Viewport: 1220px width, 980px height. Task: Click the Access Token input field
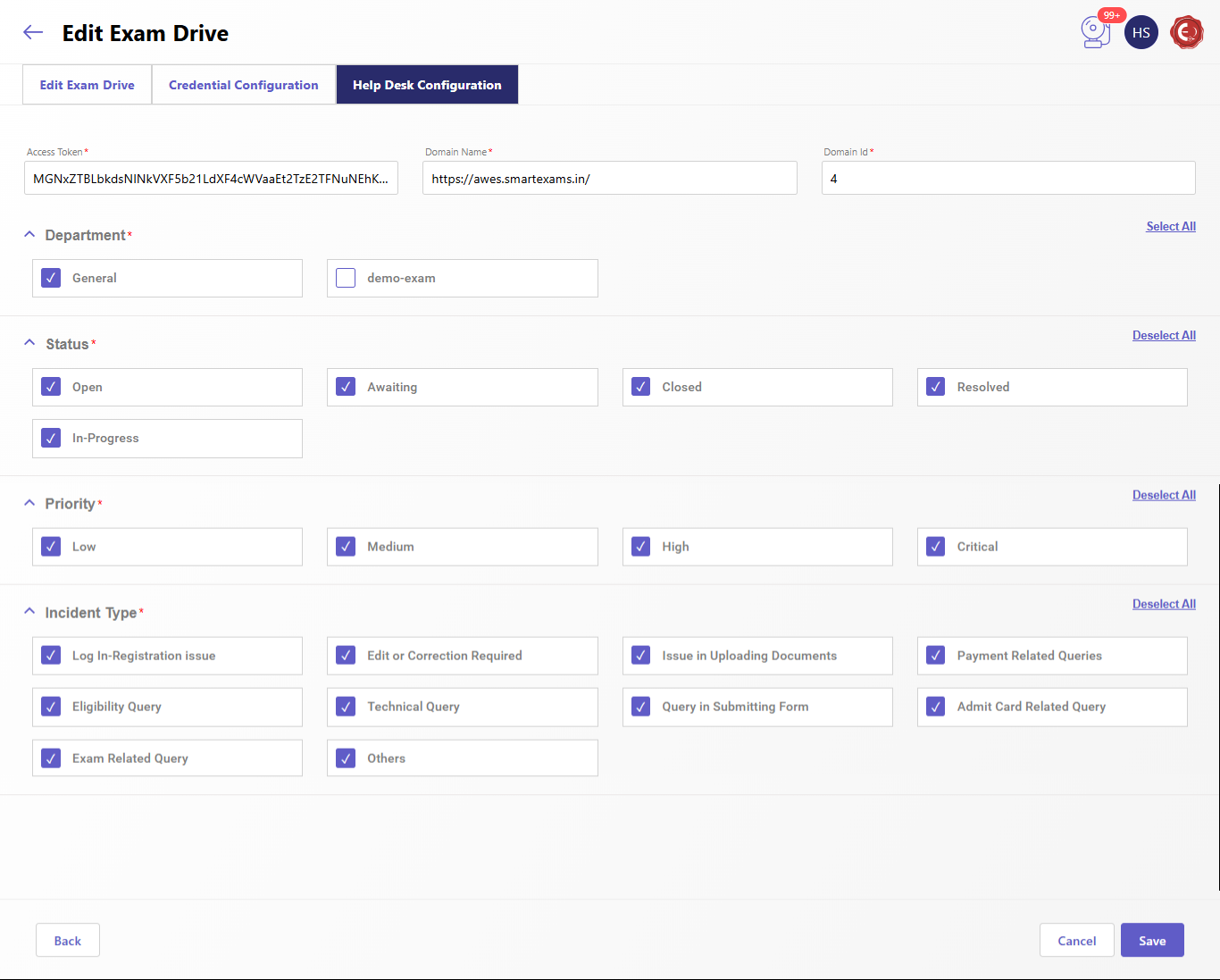click(x=211, y=179)
